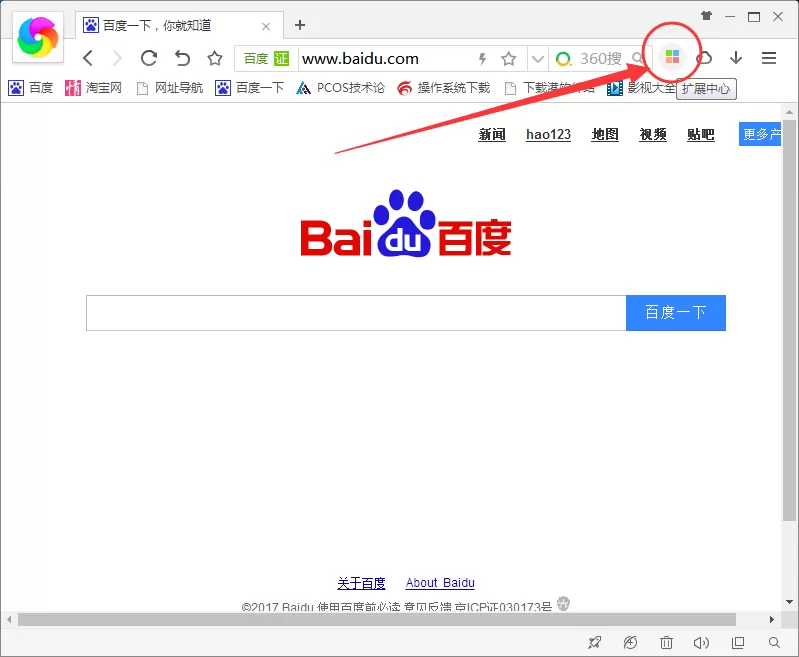Click the About Baidu link

(440, 583)
